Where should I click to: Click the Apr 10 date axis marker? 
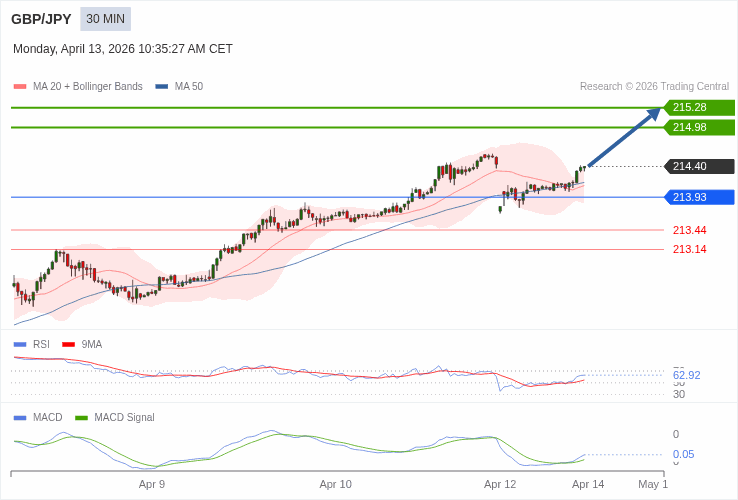tap(335, 484)
